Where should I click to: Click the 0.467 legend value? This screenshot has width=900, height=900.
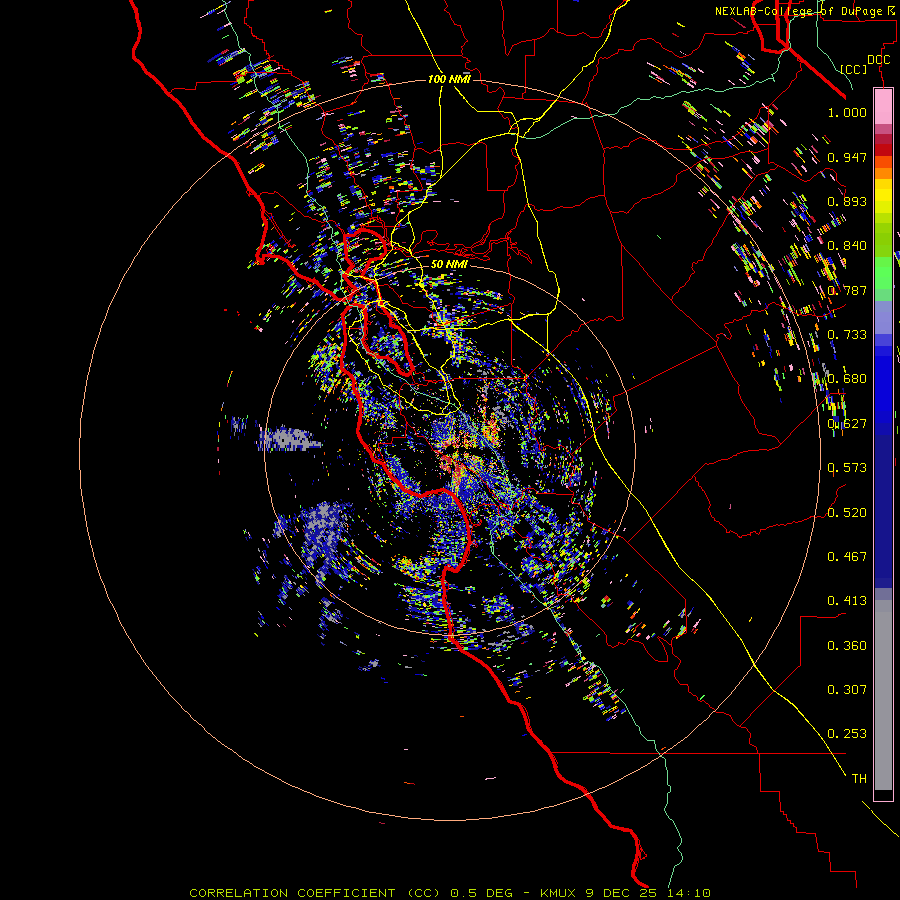[x=847, y=557]
